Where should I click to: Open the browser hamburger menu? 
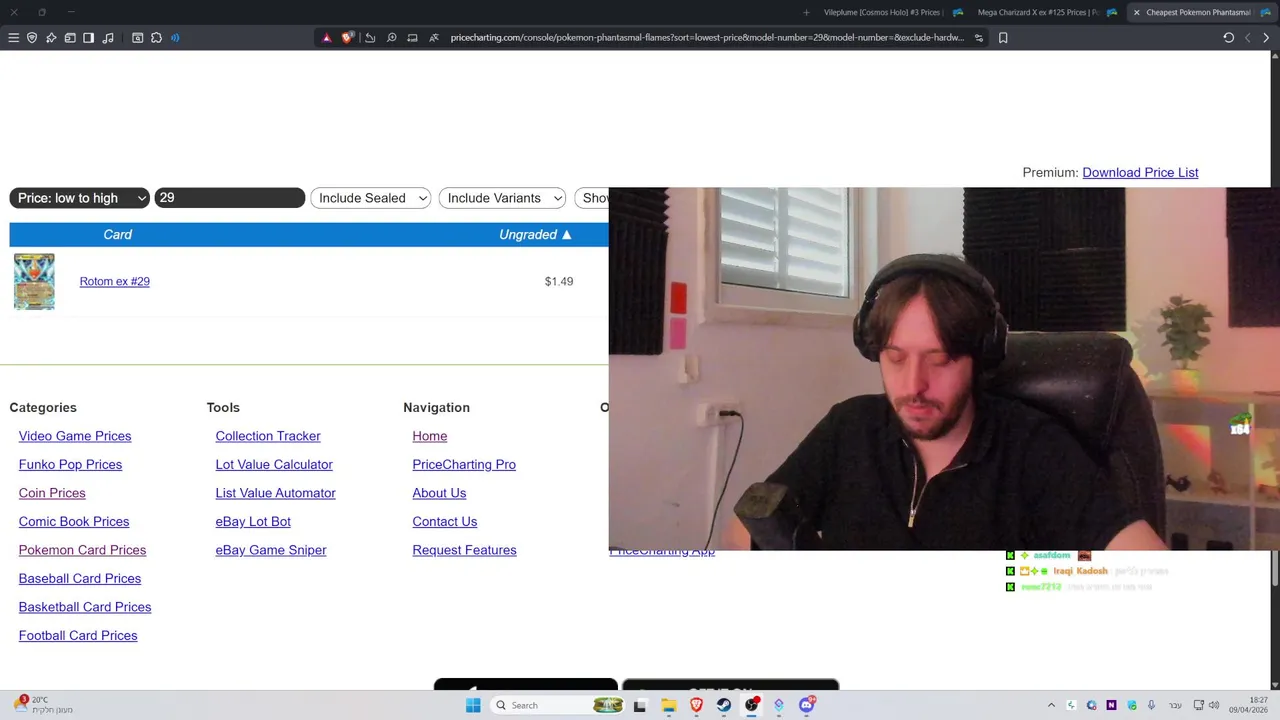13,38
